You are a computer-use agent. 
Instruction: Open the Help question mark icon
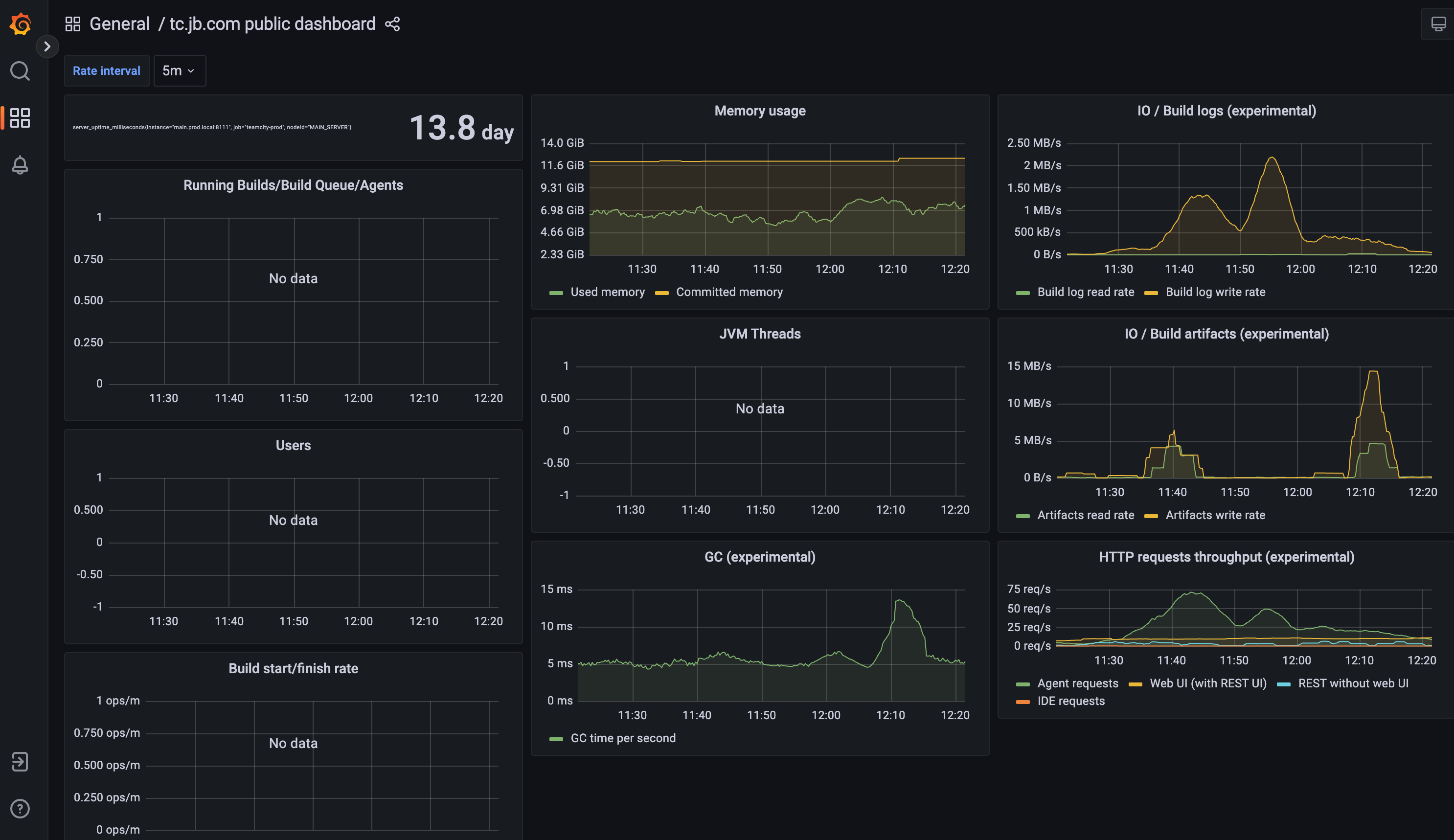pos(20,808)
